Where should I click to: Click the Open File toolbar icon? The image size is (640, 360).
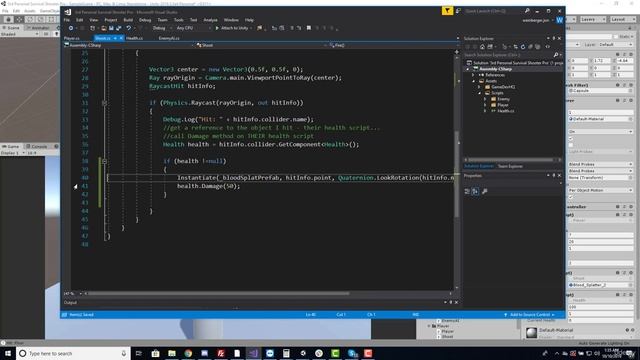coord(104,28)
